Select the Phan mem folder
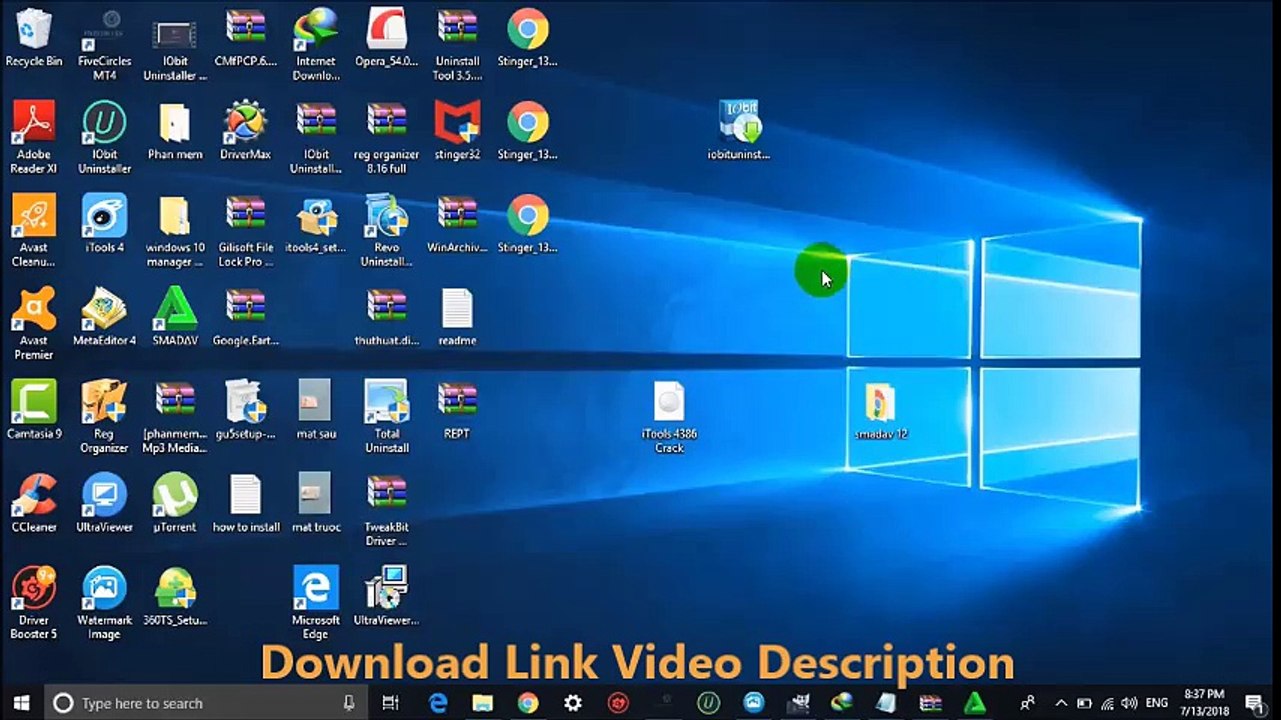 (x=175, y=131)
